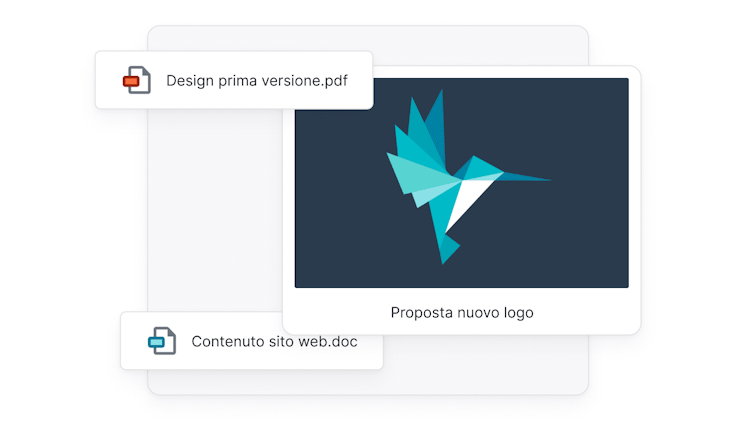
Task: Click the red badge on the PDF icon
Action: pos(131,82)
